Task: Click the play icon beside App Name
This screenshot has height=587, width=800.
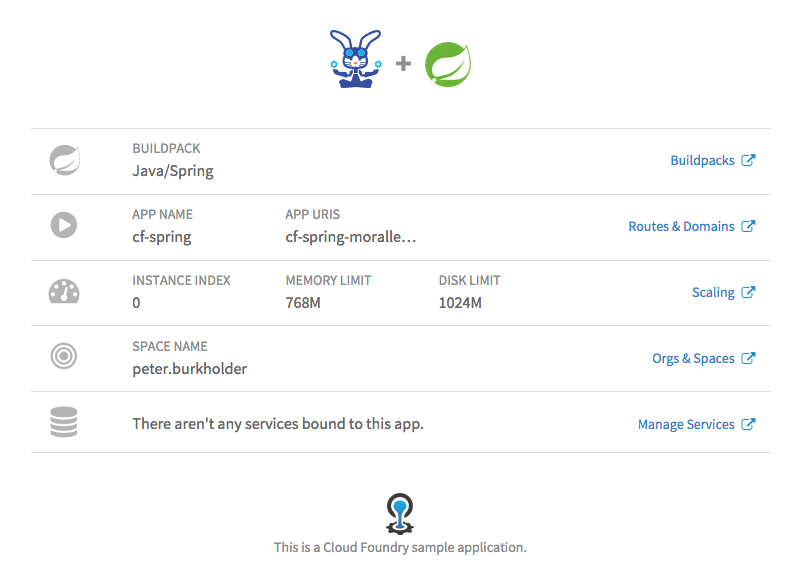Action: click(64, 225)
